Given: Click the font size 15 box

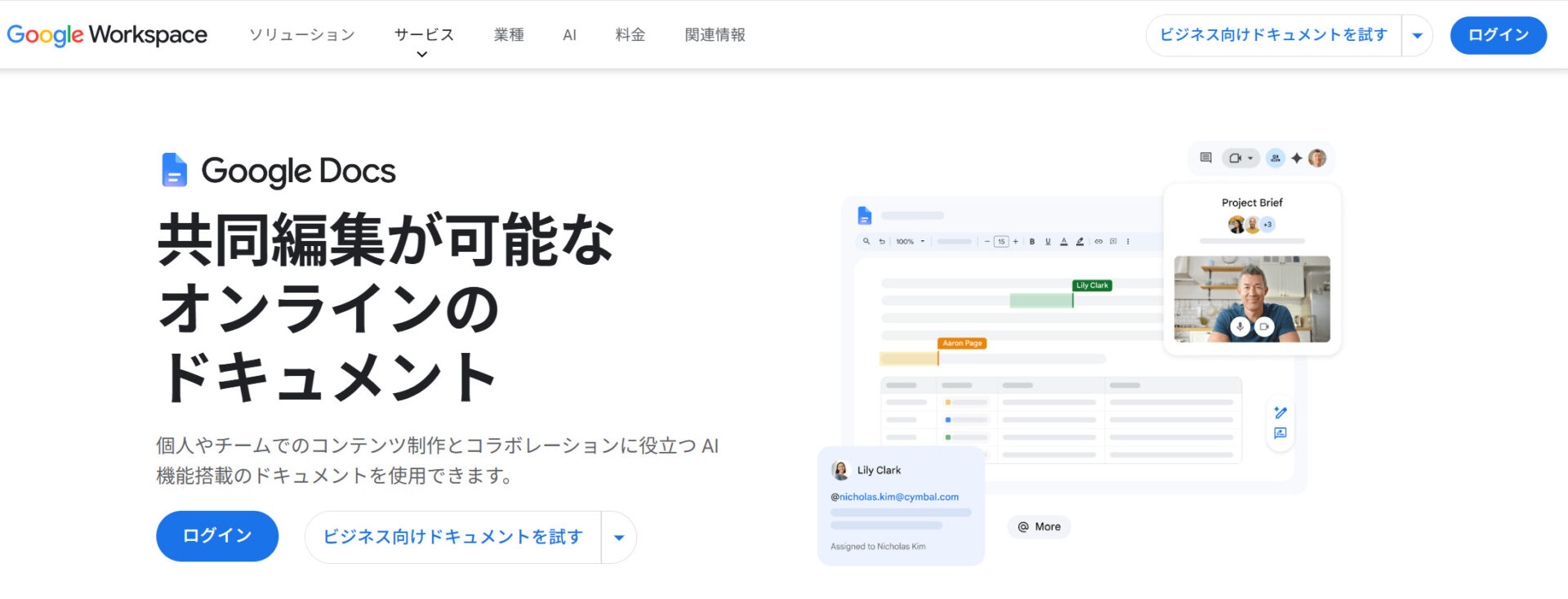Looking at the screenshot, I should (x=1001, y=241).
